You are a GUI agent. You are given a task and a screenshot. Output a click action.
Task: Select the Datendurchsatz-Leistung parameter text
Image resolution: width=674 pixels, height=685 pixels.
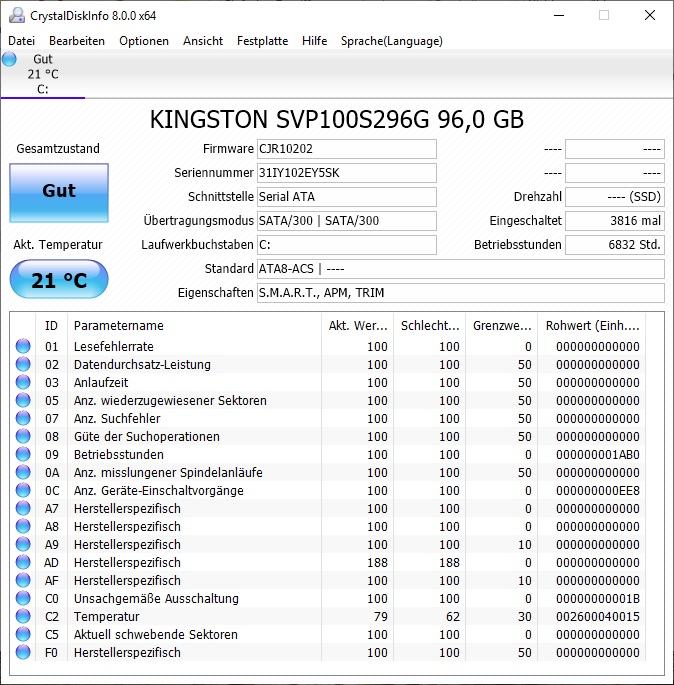142,365
